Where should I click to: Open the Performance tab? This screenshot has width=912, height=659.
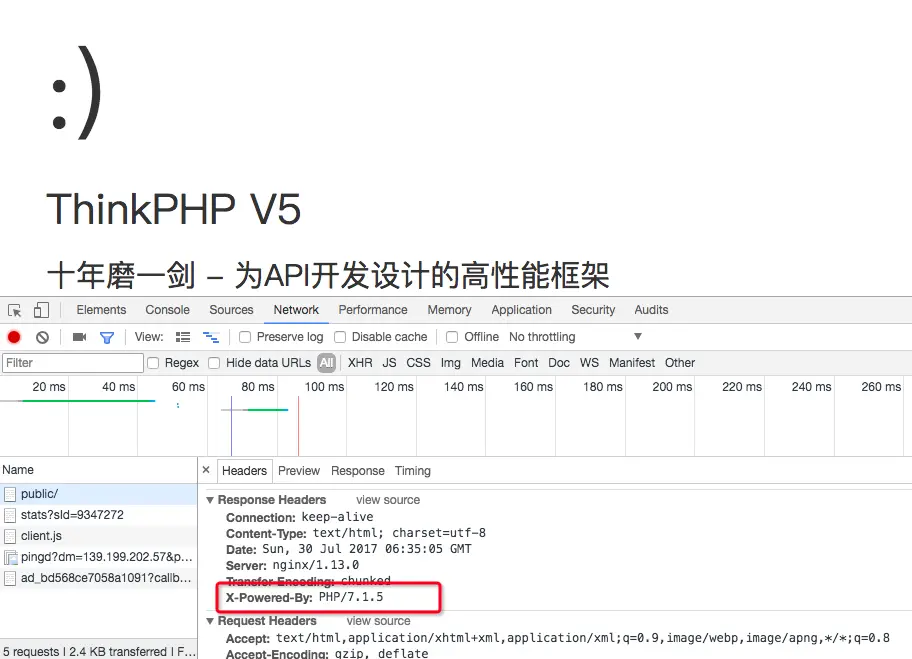(373, 310)
